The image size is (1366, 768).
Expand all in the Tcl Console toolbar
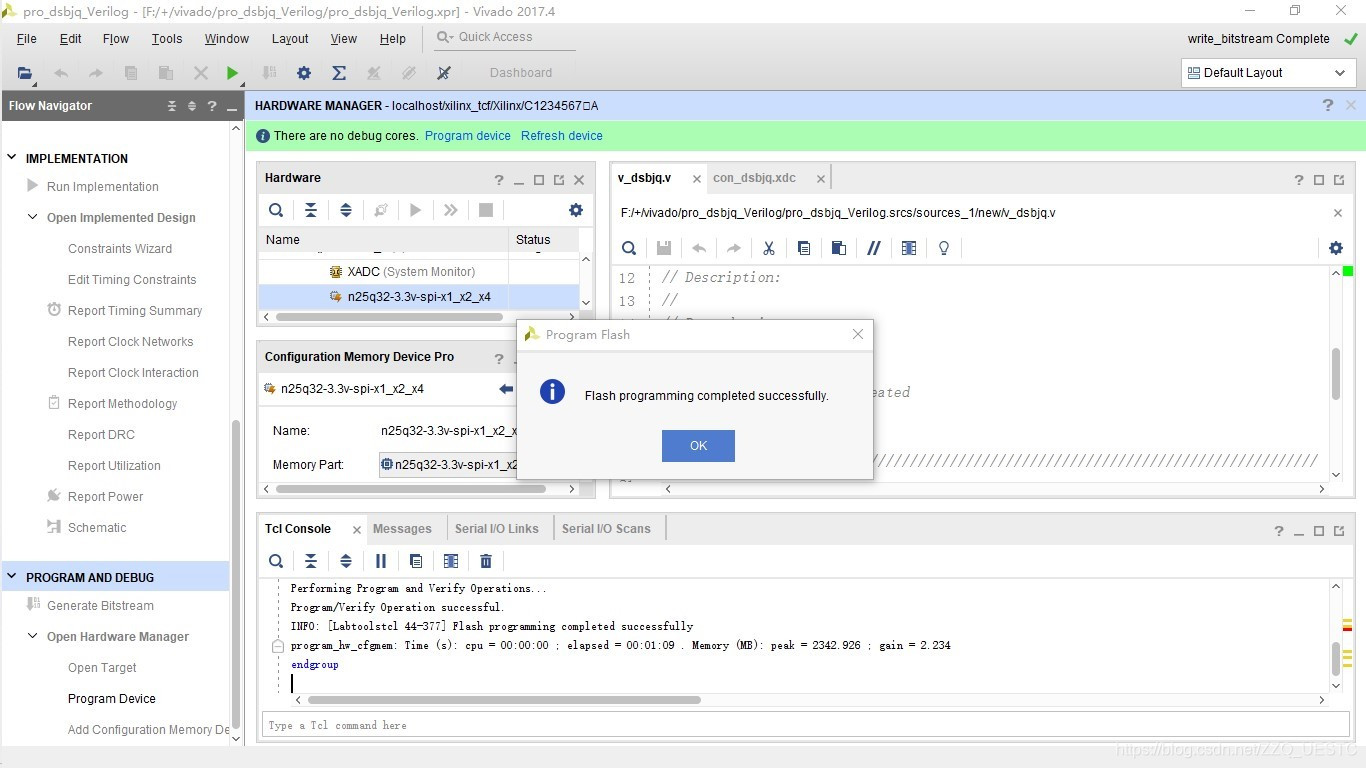tap(346, 561)
